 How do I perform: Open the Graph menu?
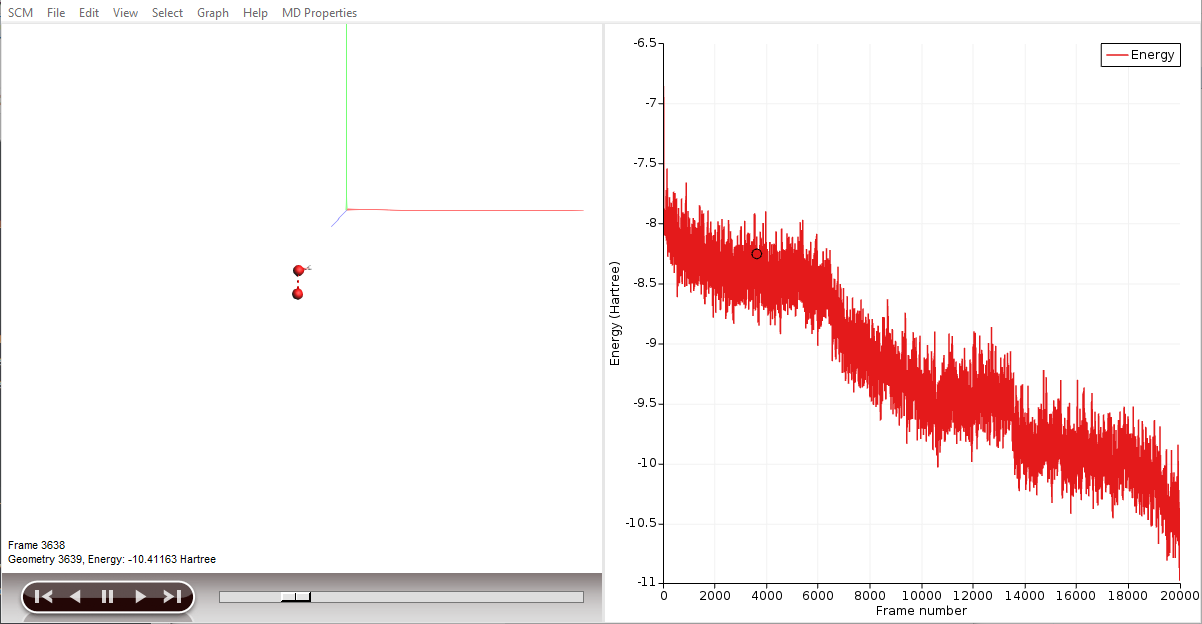point(212,13)
